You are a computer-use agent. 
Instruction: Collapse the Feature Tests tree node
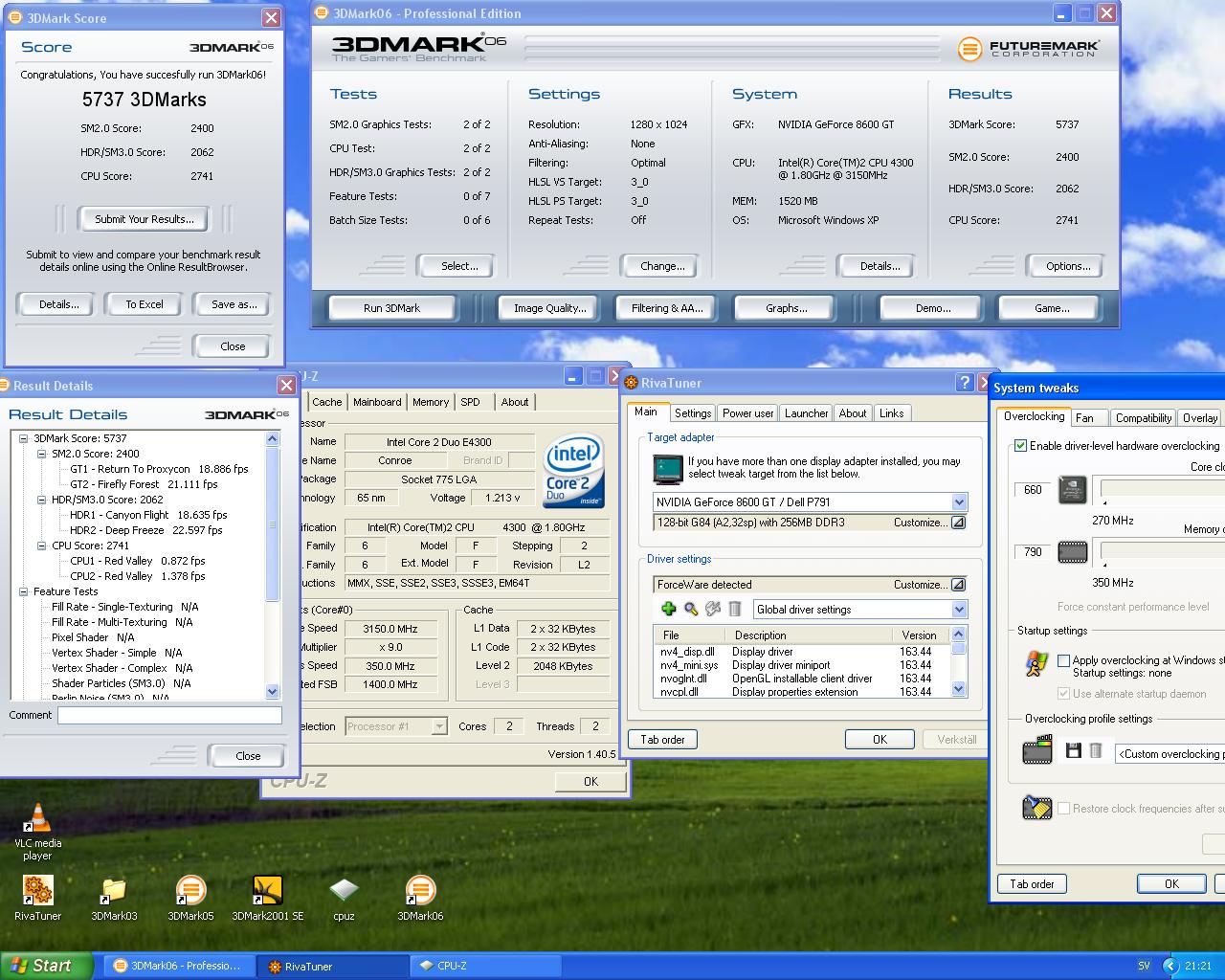[24, 591]
